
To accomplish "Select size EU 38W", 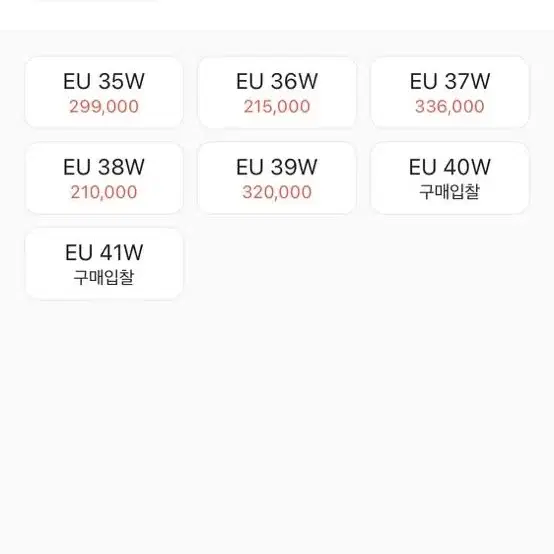I will (x=104, y=178).
